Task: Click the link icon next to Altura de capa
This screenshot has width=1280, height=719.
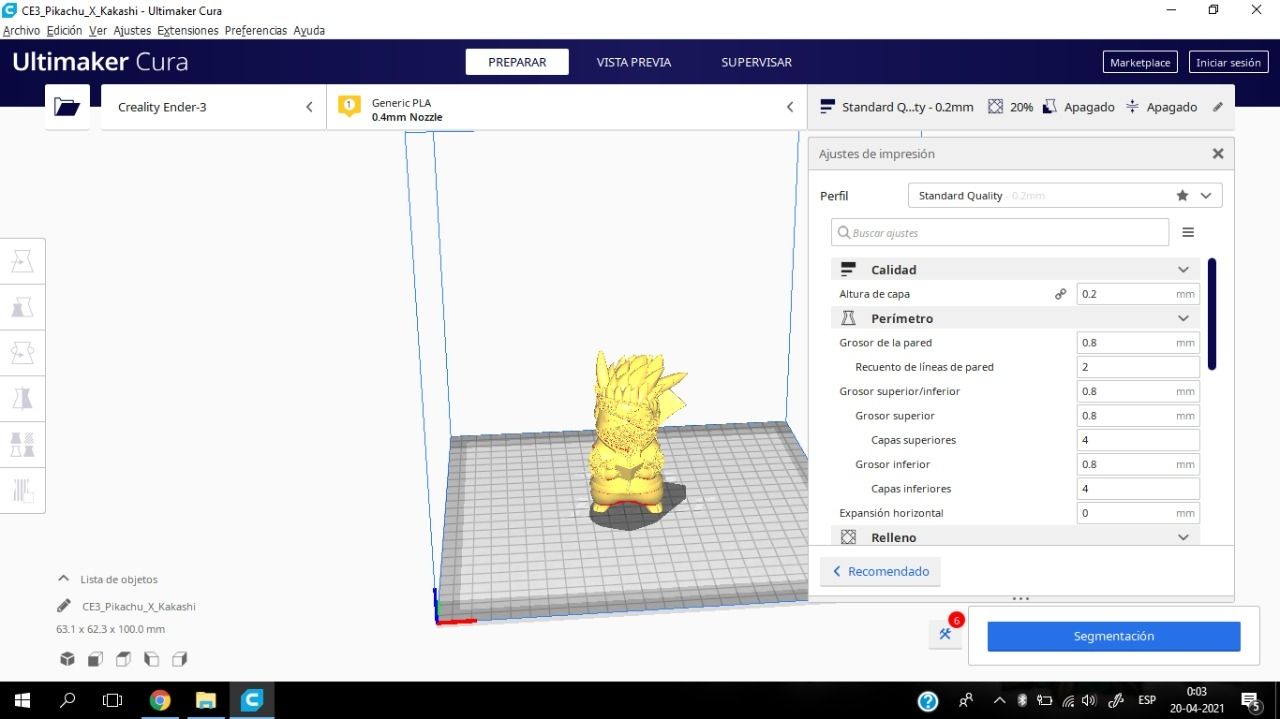Action: point(1060,294)
